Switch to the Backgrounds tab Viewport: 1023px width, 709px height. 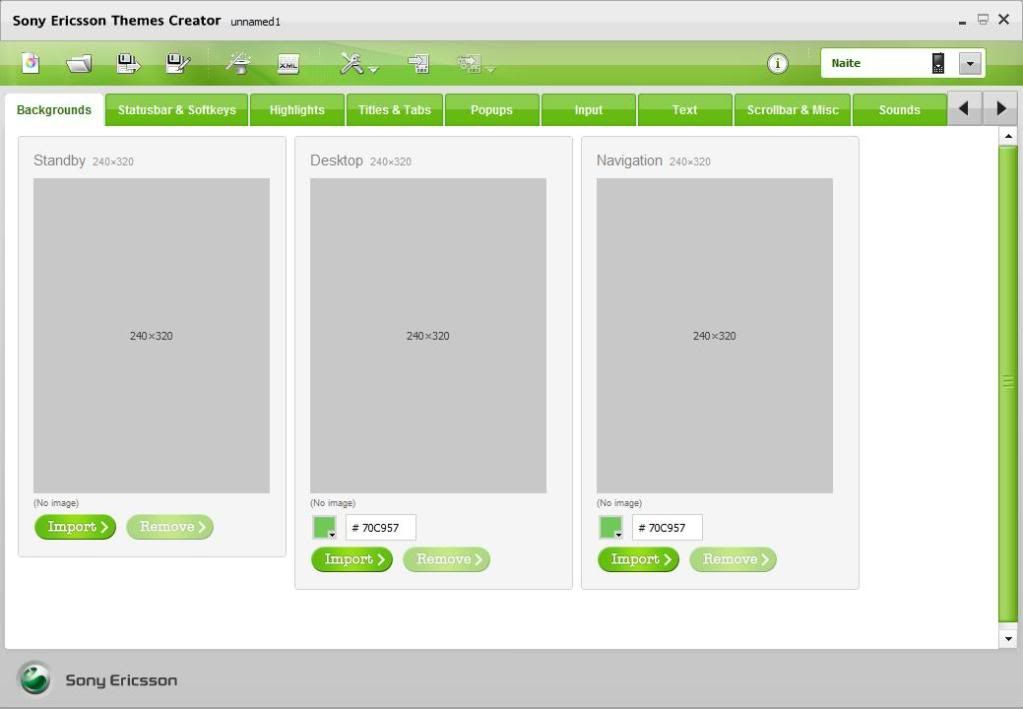pos(54,110)
